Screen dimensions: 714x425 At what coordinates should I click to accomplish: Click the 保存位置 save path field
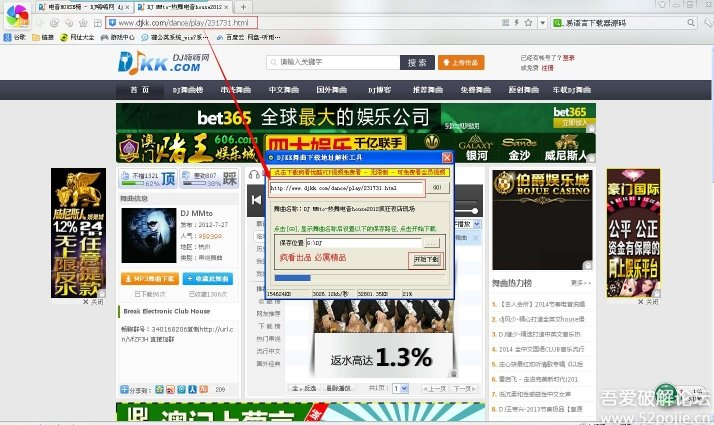pos(364,243)
